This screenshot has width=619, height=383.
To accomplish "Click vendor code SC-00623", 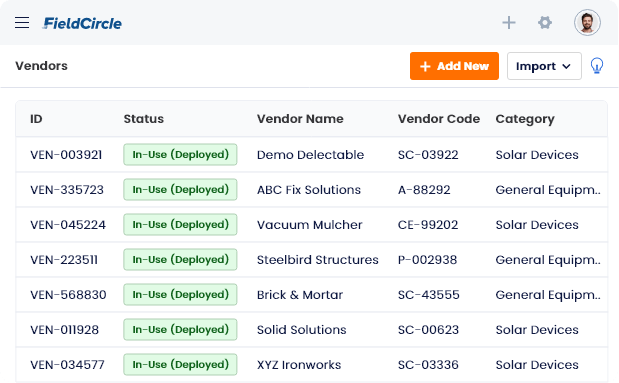I will [428, 330].
